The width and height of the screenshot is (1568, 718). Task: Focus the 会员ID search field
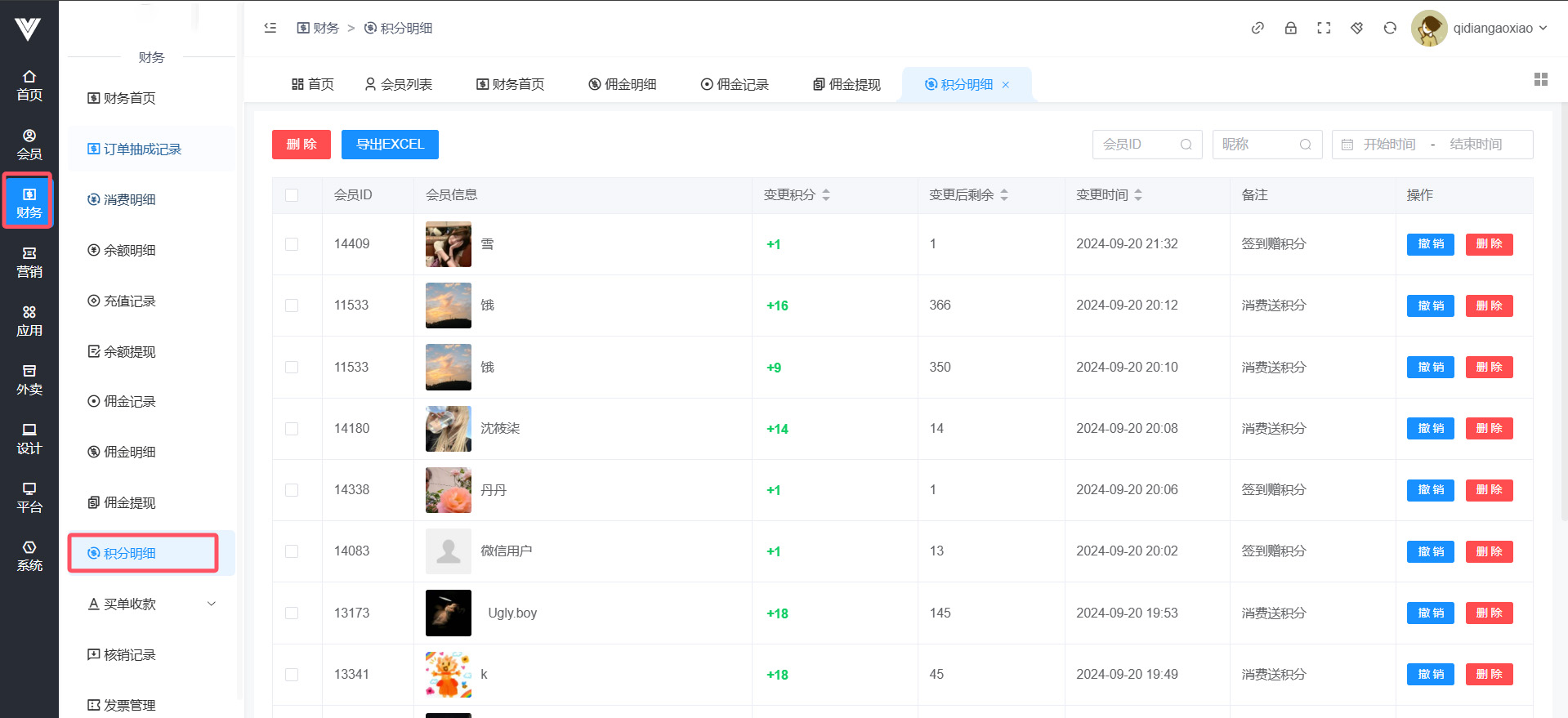point(1138,145)
